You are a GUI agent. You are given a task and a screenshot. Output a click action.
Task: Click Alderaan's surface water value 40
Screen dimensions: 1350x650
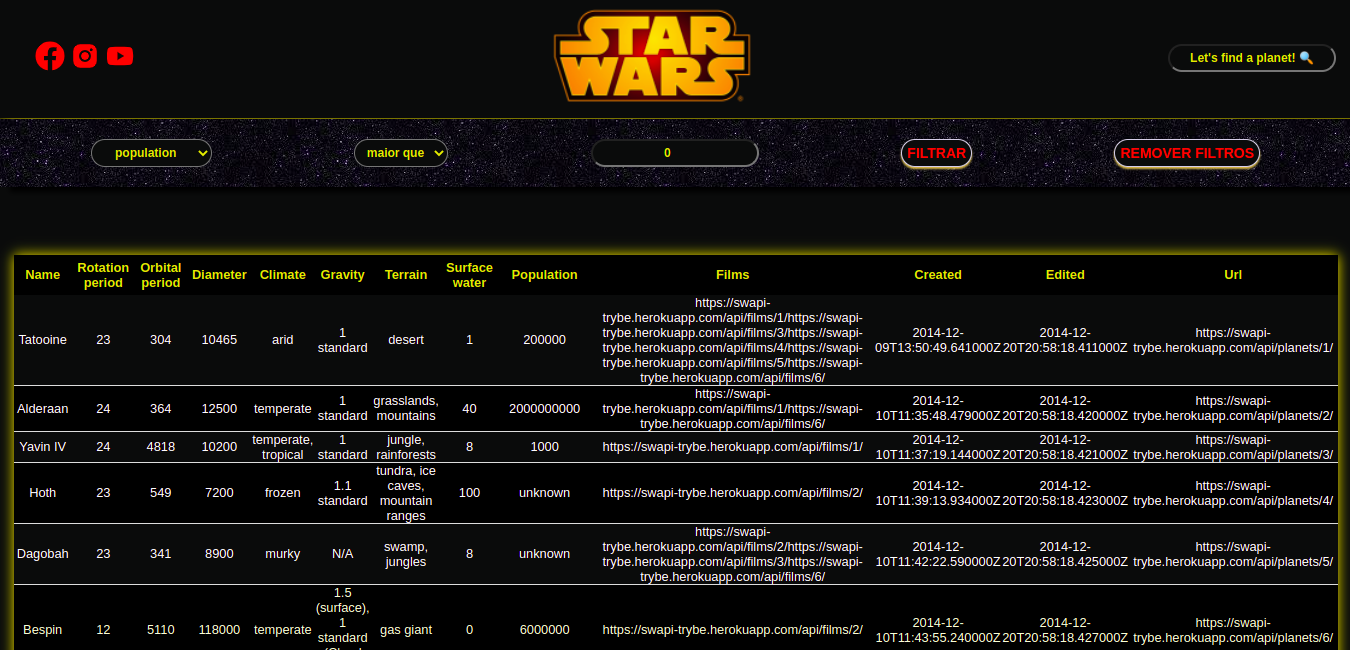[469, 409]
